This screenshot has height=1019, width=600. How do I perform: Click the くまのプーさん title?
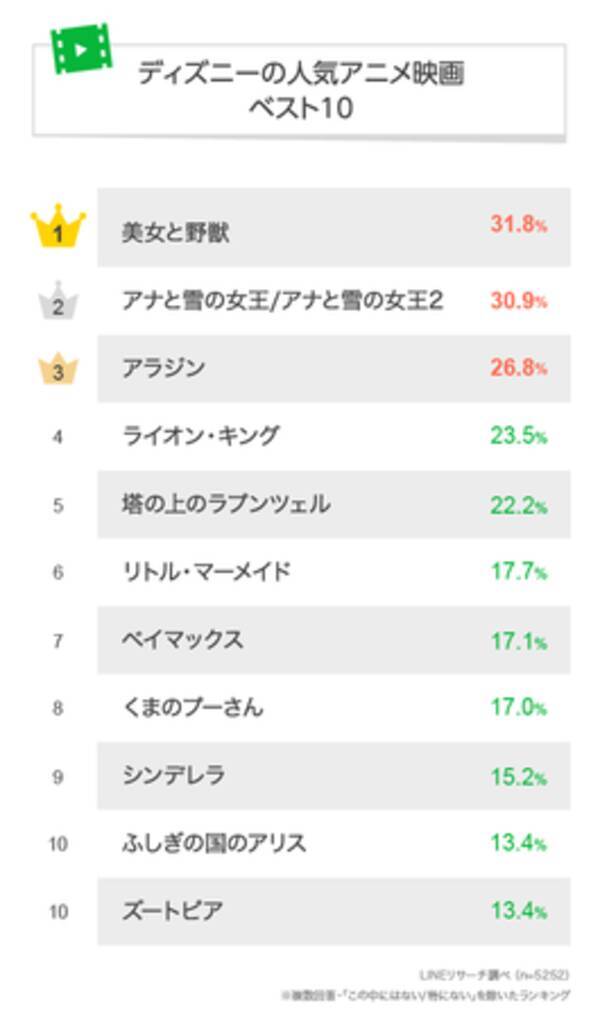tap(192, 708)
